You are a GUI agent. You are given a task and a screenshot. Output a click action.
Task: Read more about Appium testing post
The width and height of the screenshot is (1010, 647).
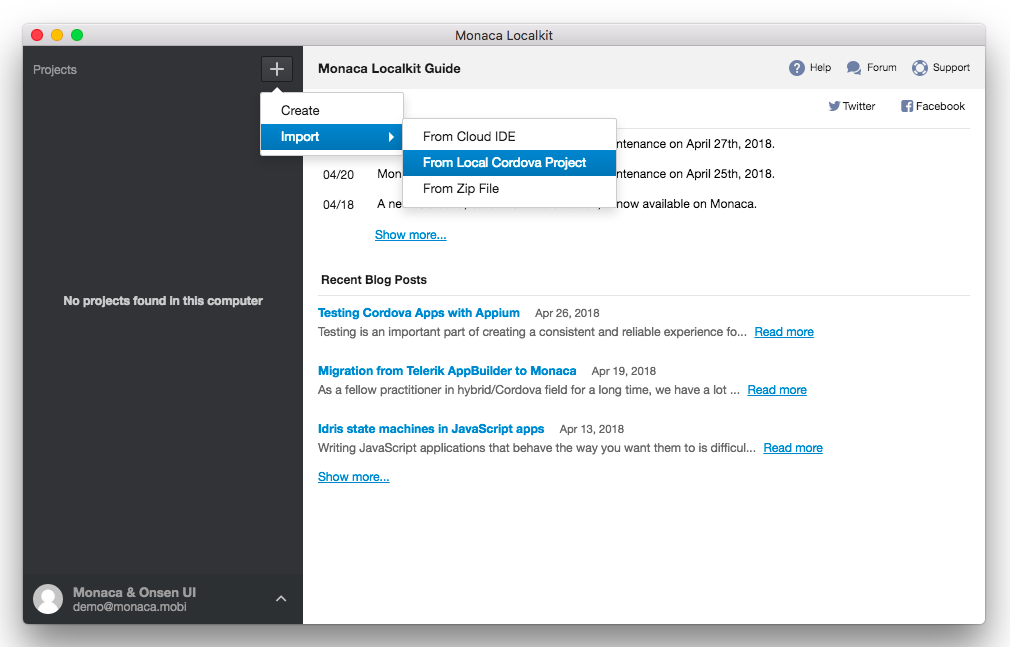coord(783,332)
